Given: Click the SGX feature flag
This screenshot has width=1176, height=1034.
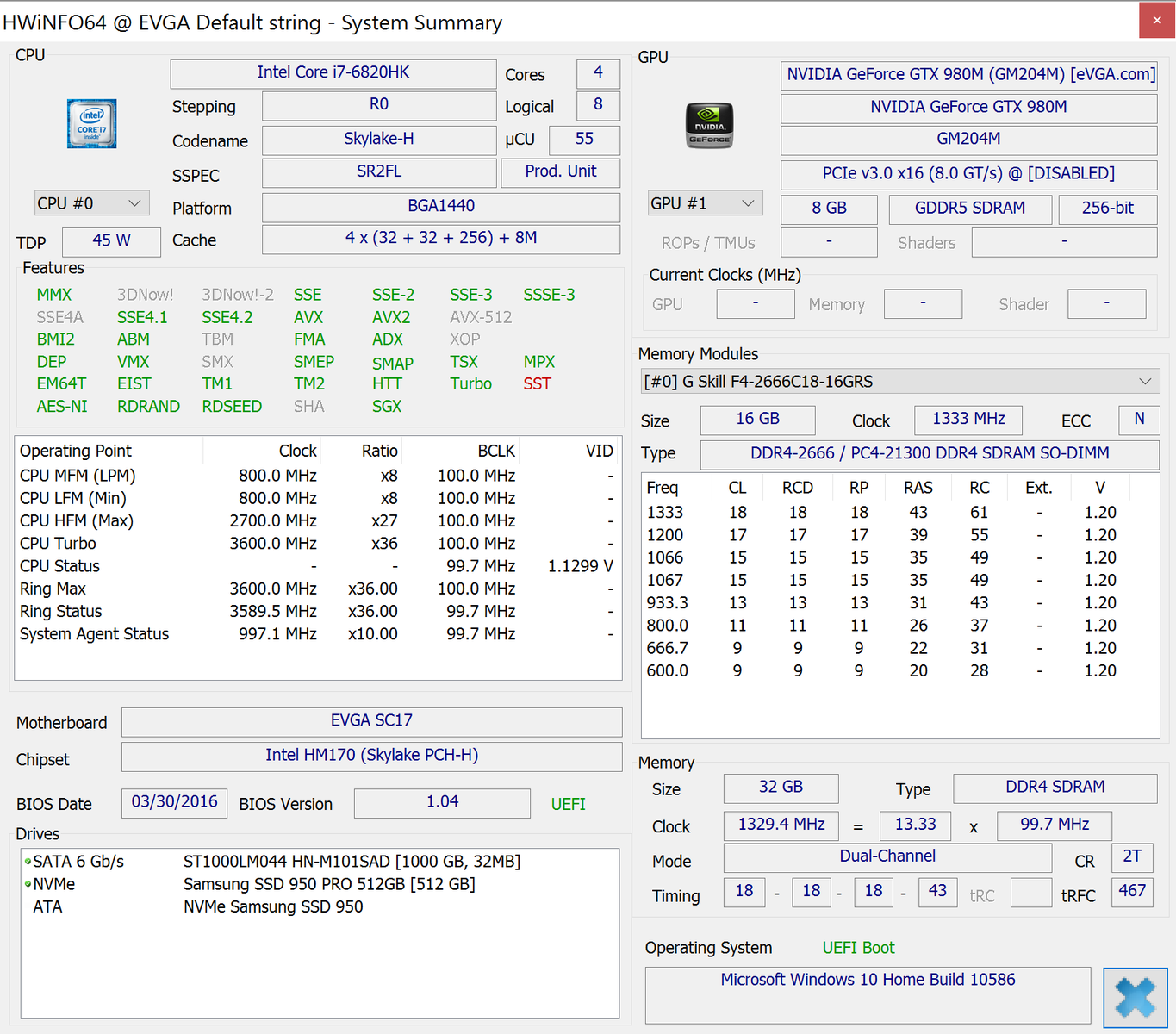Looking at the screenshot, I should click(387, 407).
